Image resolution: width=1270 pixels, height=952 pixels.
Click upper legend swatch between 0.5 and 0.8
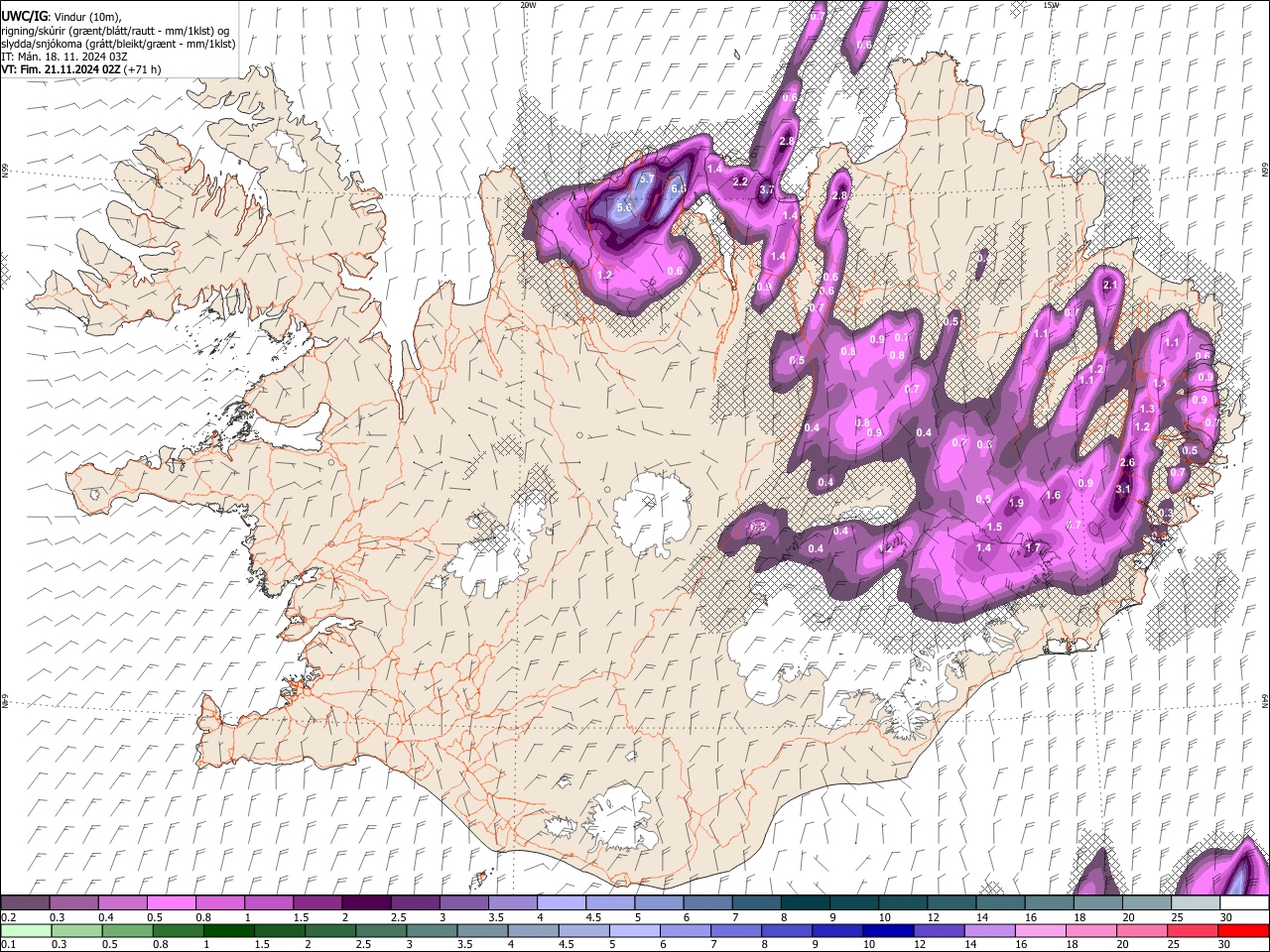tap(171, 903)
